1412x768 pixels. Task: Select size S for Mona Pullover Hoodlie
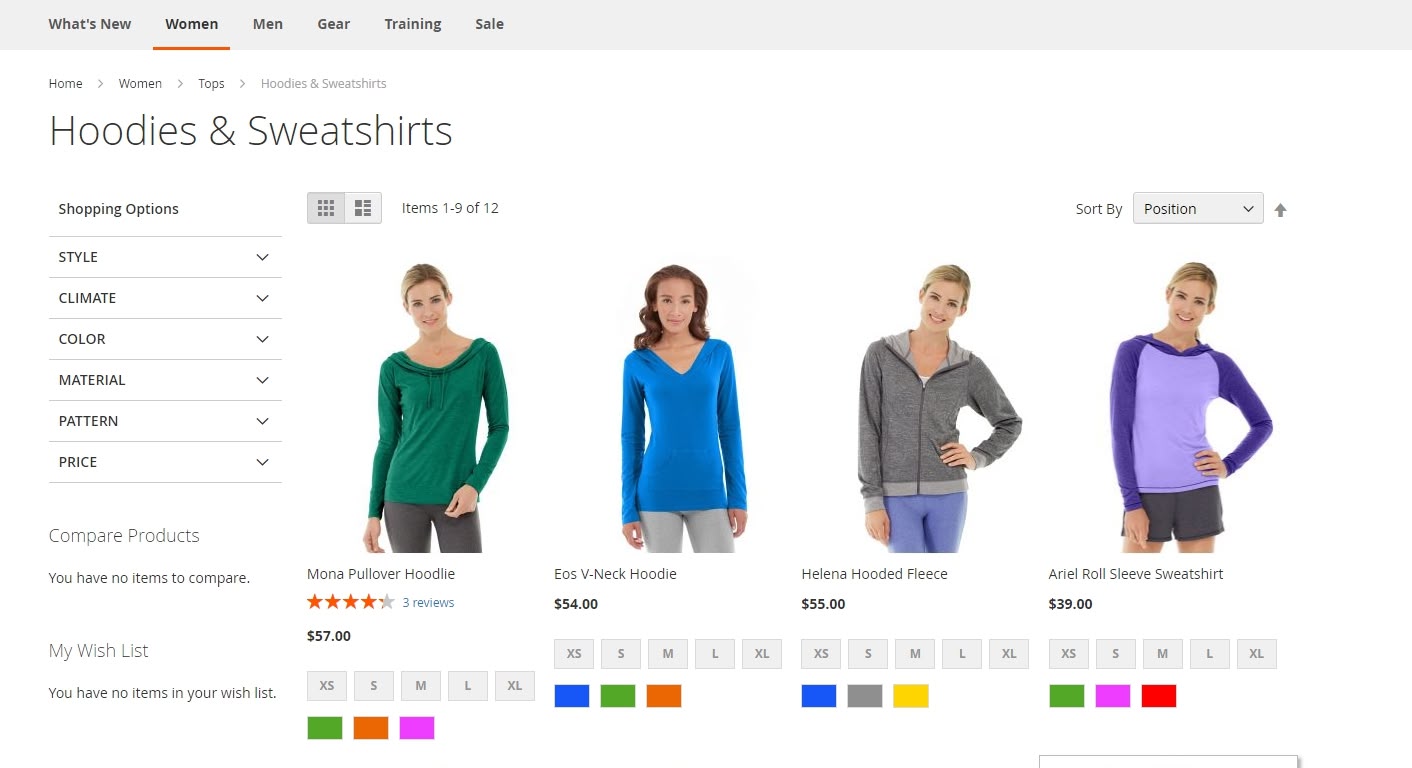pyautogui.click(x=374, y=686)
